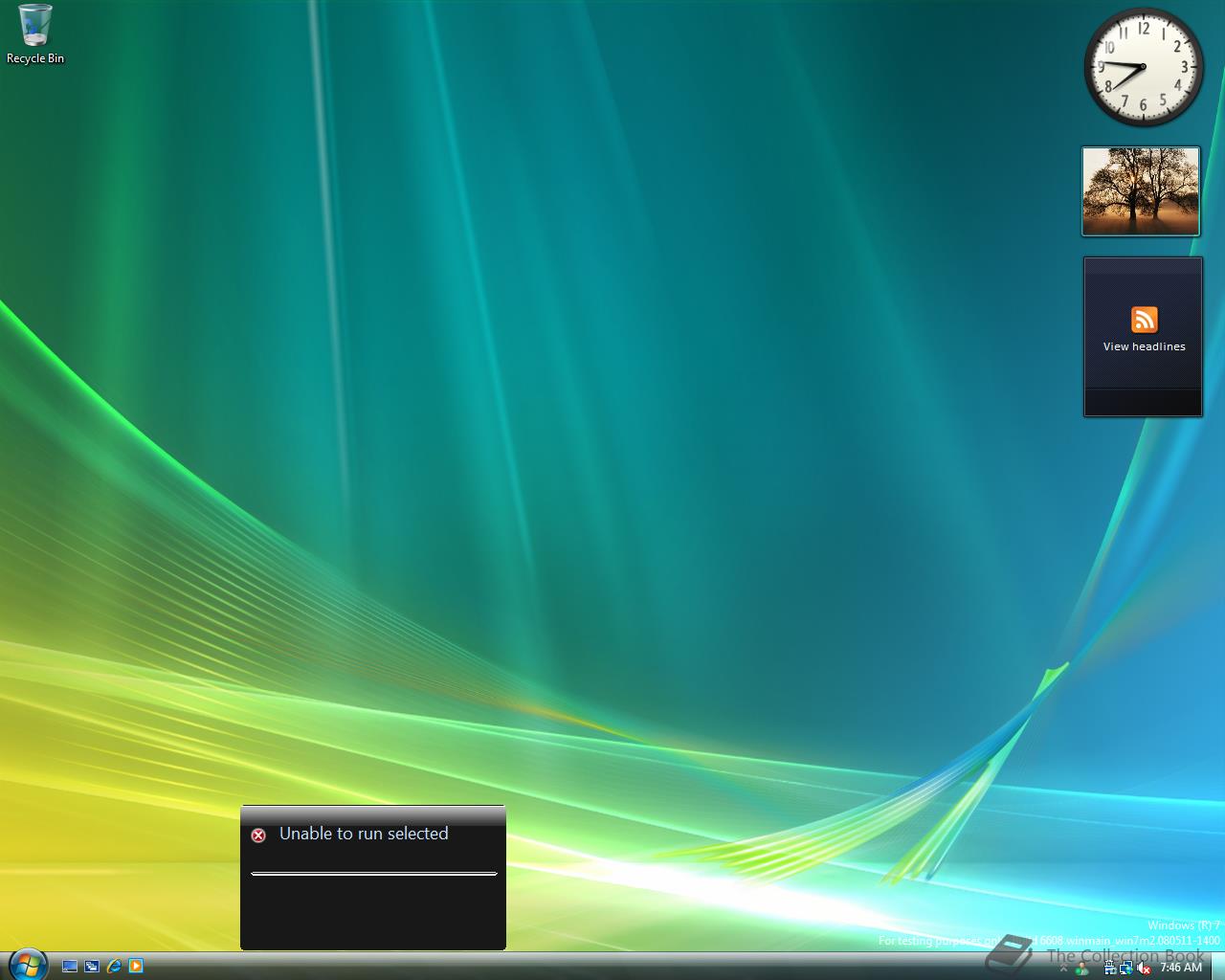
Task: Click the green user tray icon
Action: point(1081,969)
